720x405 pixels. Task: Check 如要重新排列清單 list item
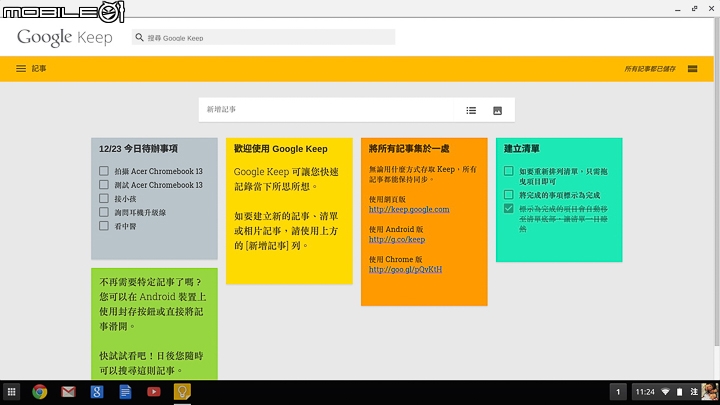(x=508, y=171)
